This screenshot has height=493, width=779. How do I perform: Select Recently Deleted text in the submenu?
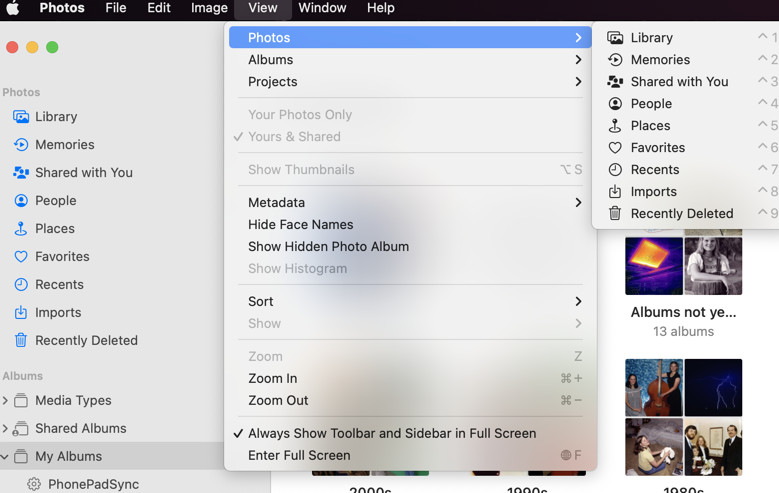pos(682,214)
